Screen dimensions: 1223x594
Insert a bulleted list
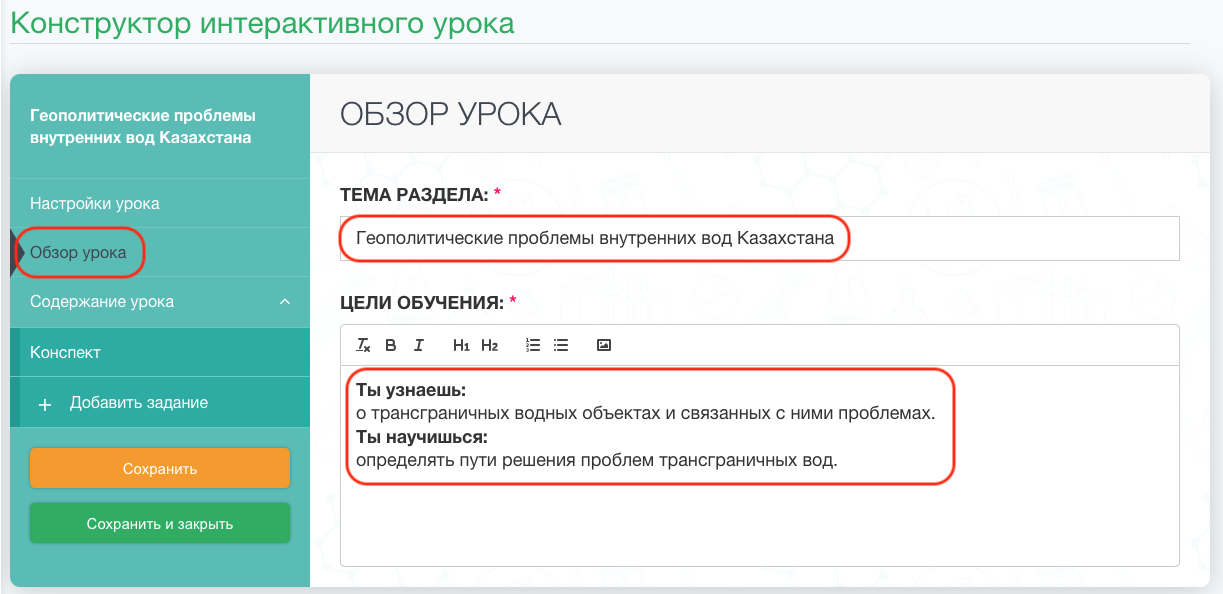point(561,345)
